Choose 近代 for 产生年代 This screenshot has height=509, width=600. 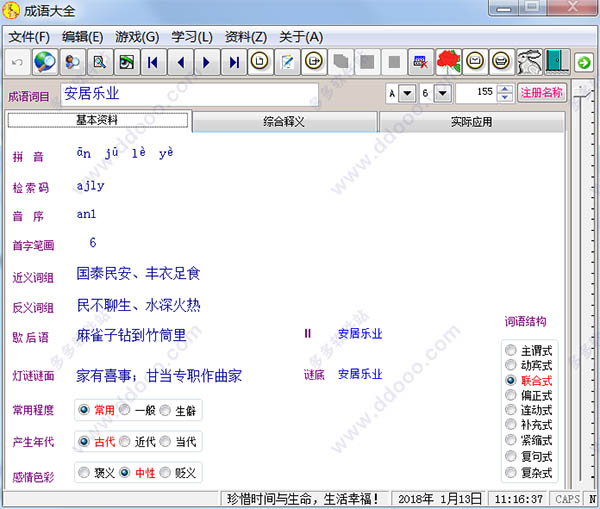[x=124, y=442]
